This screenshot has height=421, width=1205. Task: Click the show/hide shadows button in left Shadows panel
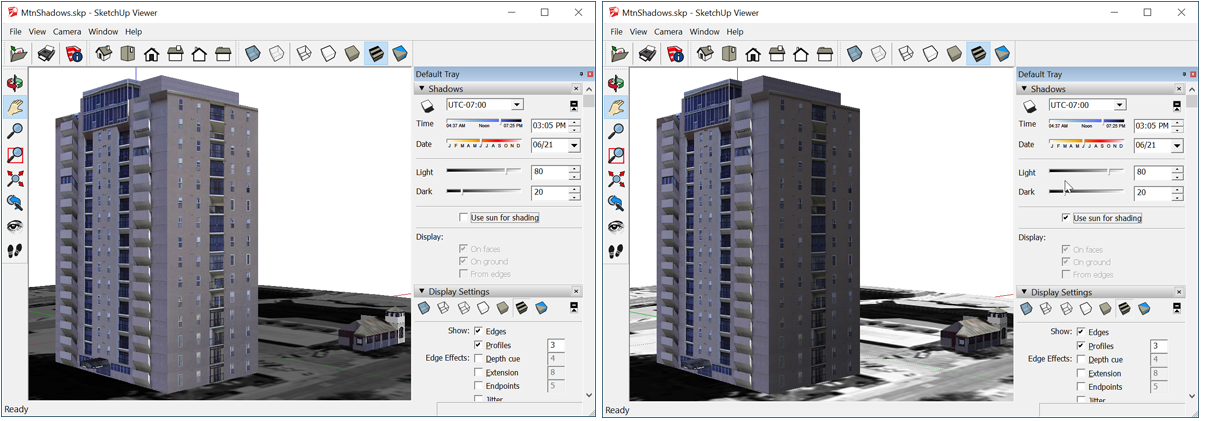[x=427, y=105]
